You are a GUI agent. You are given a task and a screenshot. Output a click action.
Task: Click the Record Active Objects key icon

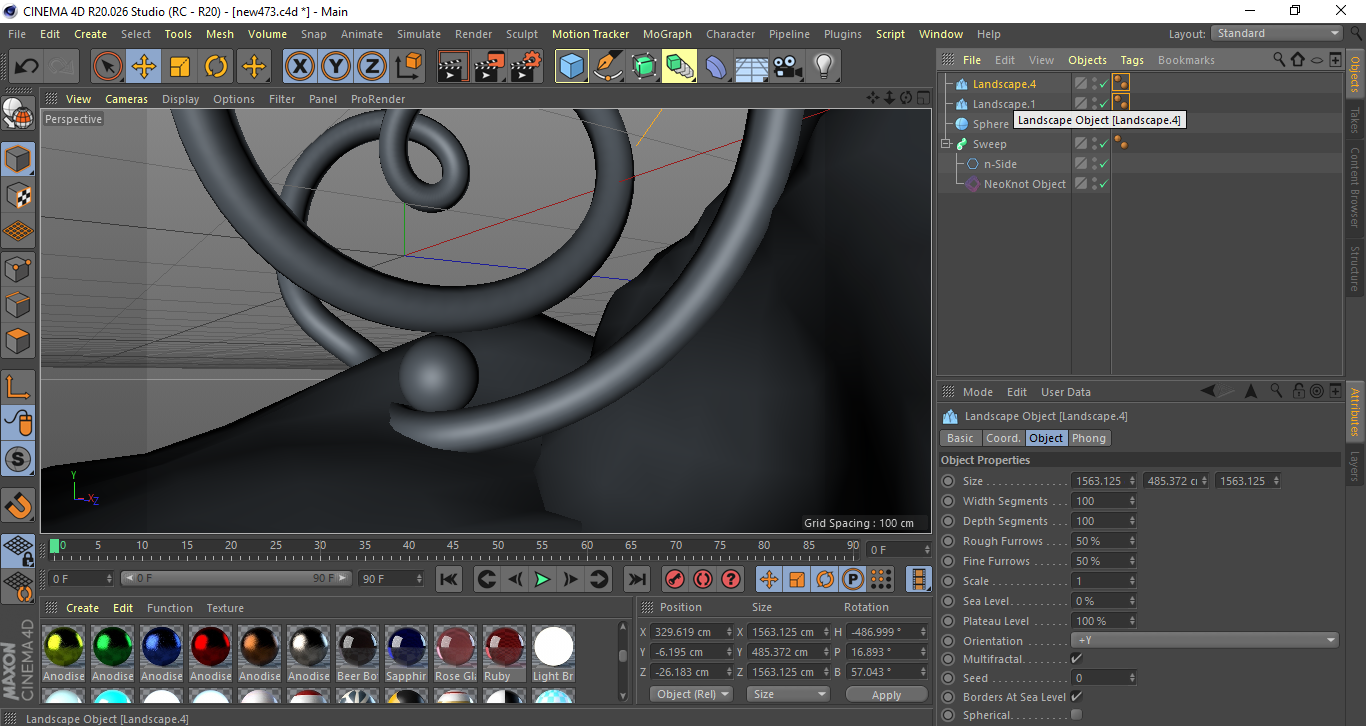(x=675, y=579)
